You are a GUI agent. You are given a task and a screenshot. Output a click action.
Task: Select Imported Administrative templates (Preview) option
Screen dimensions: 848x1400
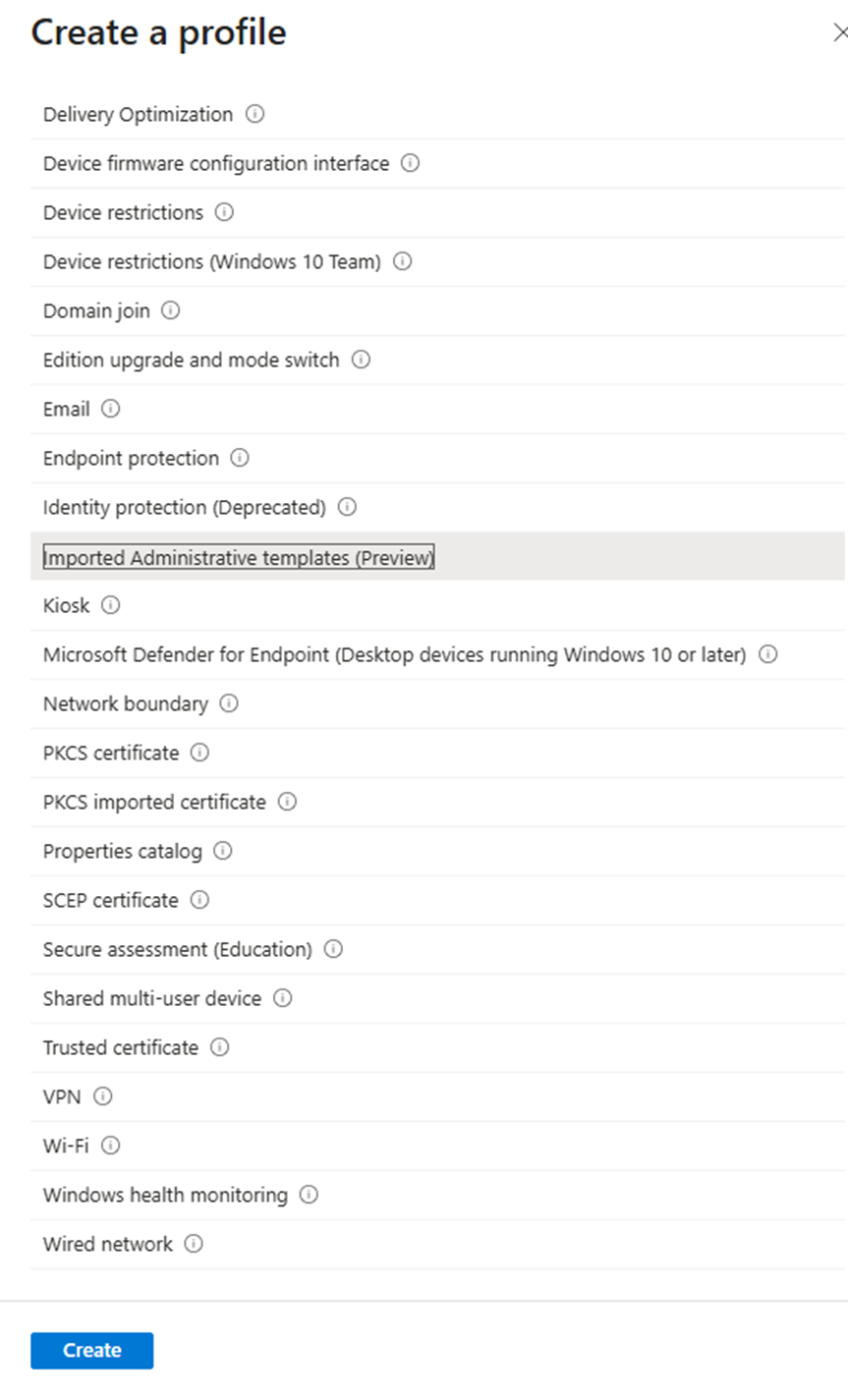(x=438, y=557)
